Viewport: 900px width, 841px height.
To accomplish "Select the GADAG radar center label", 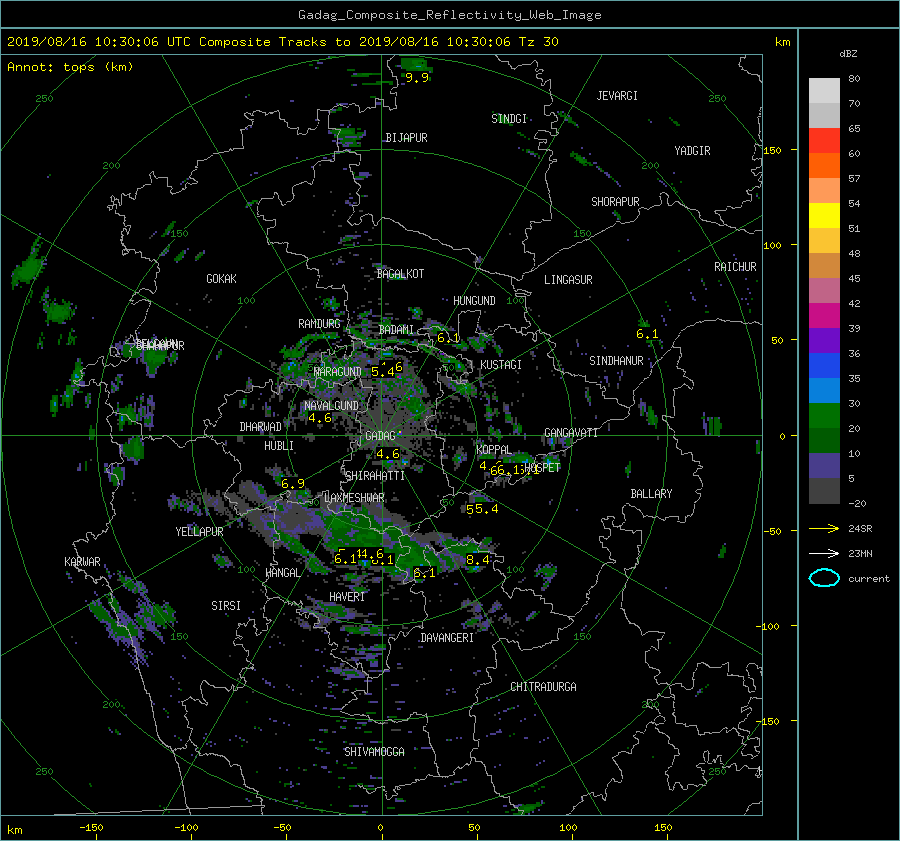I will [x=381, y=436].
